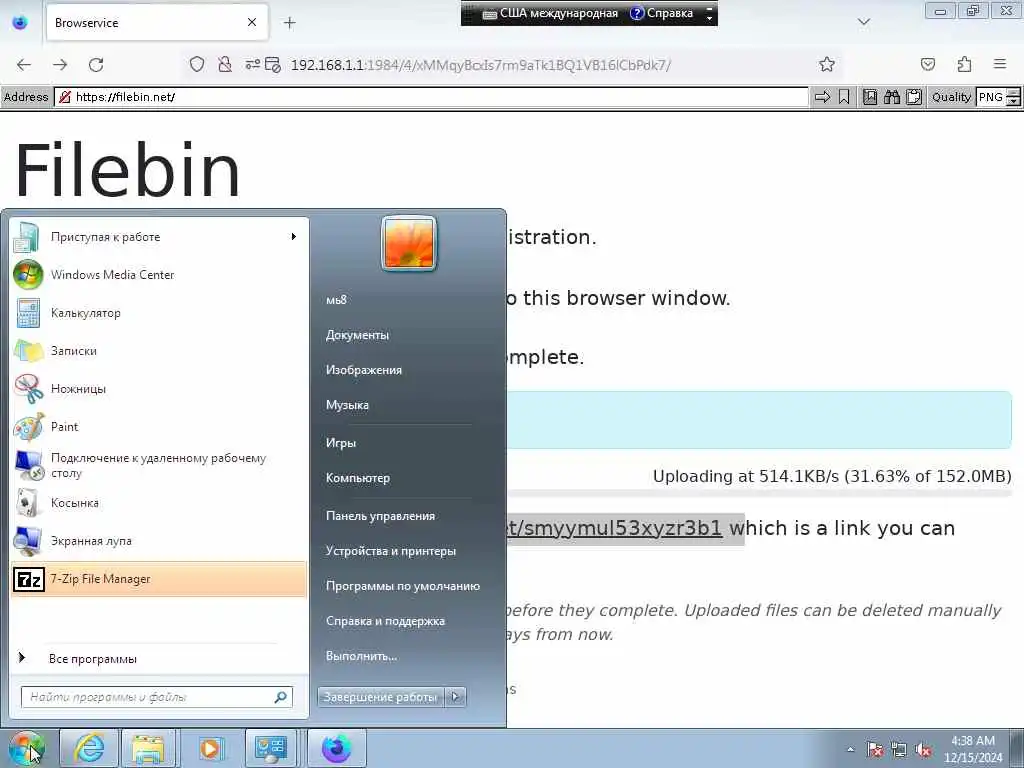Click the insecure connection lock icon

[x=225, y=64]
